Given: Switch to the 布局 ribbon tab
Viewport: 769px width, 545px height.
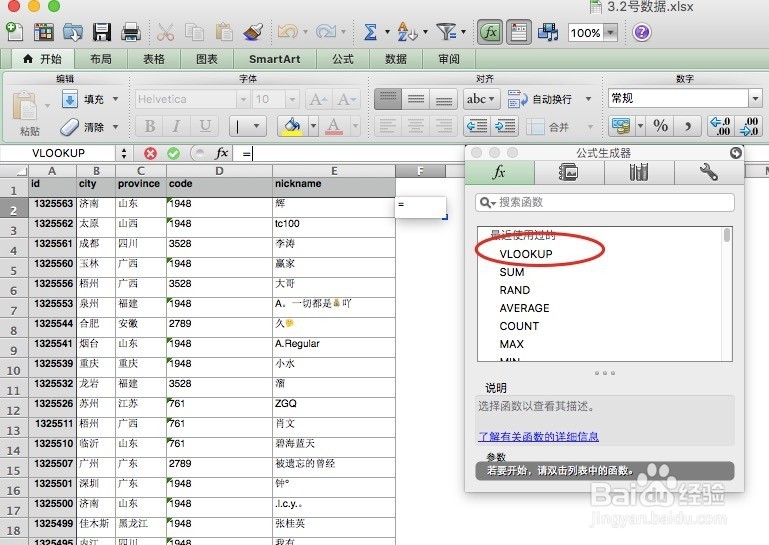Looking at the screenshot, I should tap(101, 59).
